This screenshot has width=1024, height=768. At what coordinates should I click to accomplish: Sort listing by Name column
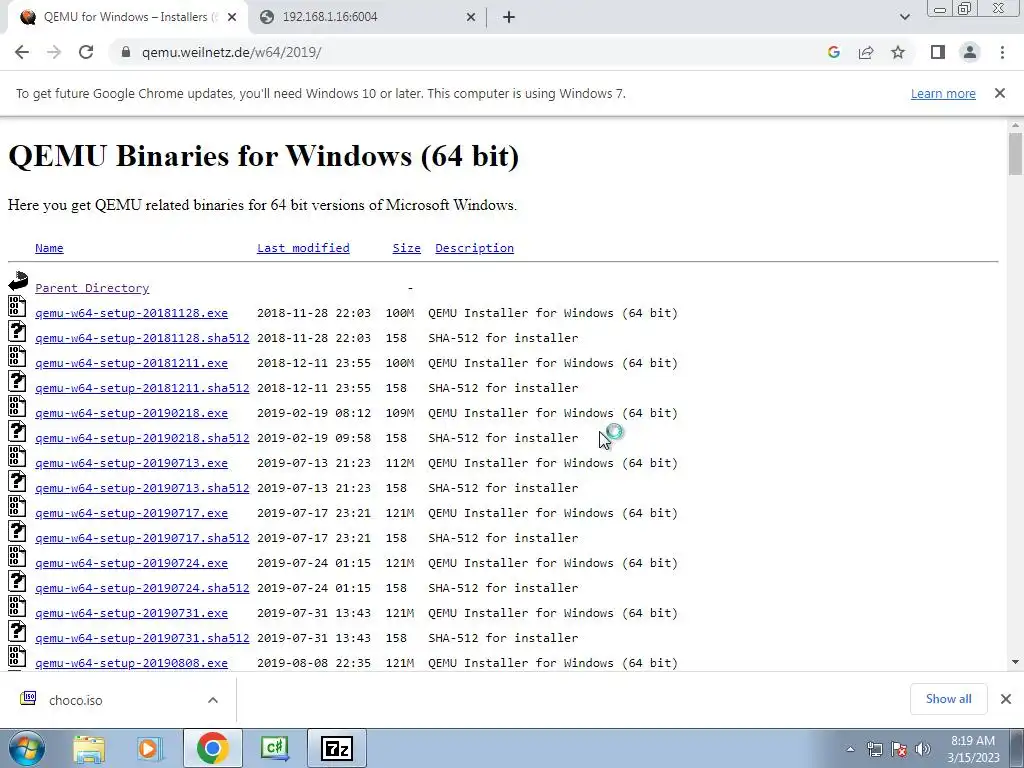click(49, 248)
